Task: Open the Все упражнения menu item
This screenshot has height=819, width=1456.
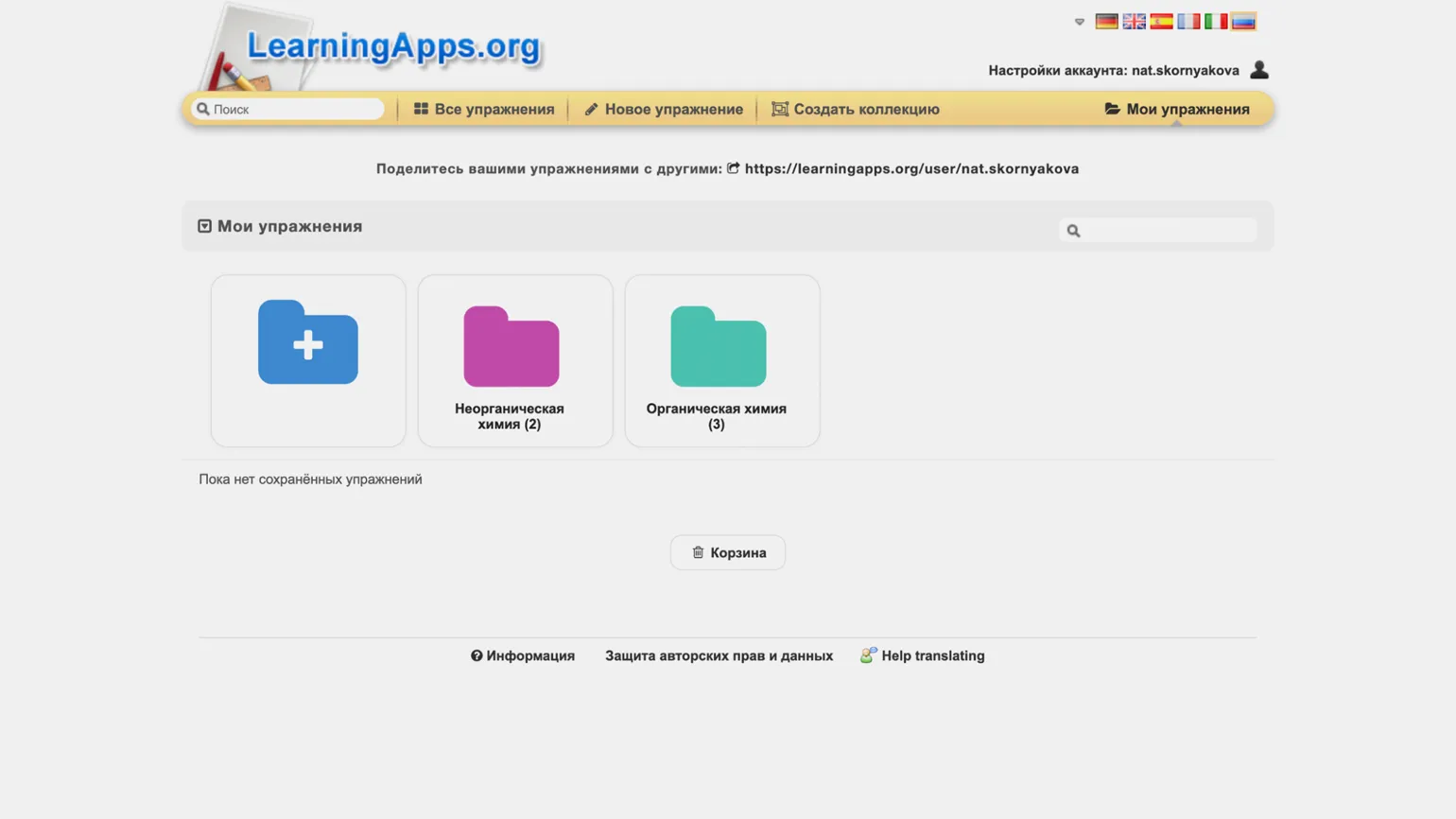Action: pos(484,110)
